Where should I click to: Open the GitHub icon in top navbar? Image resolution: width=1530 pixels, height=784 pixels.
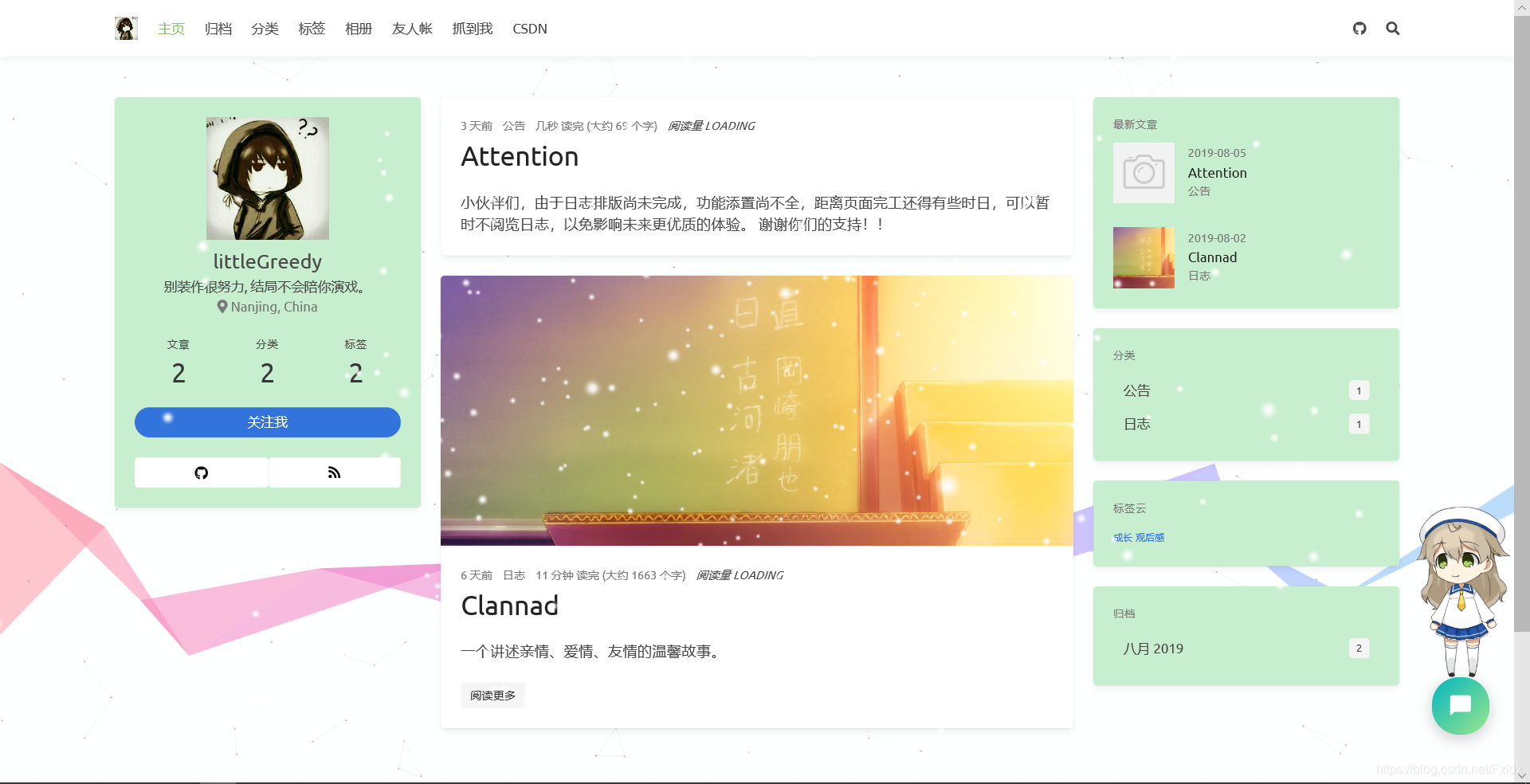(x=1359, y=29)
